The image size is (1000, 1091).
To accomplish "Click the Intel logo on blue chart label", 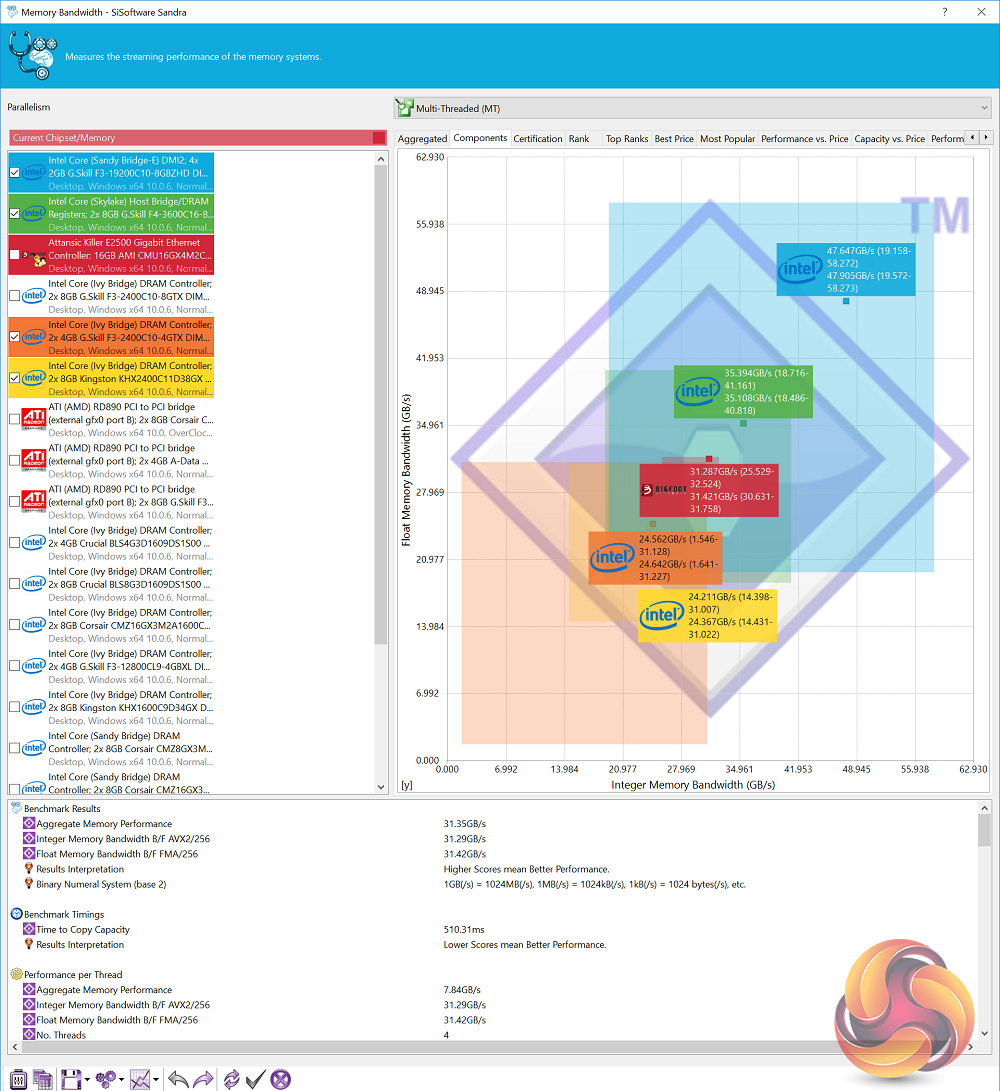I will (800, 269).
